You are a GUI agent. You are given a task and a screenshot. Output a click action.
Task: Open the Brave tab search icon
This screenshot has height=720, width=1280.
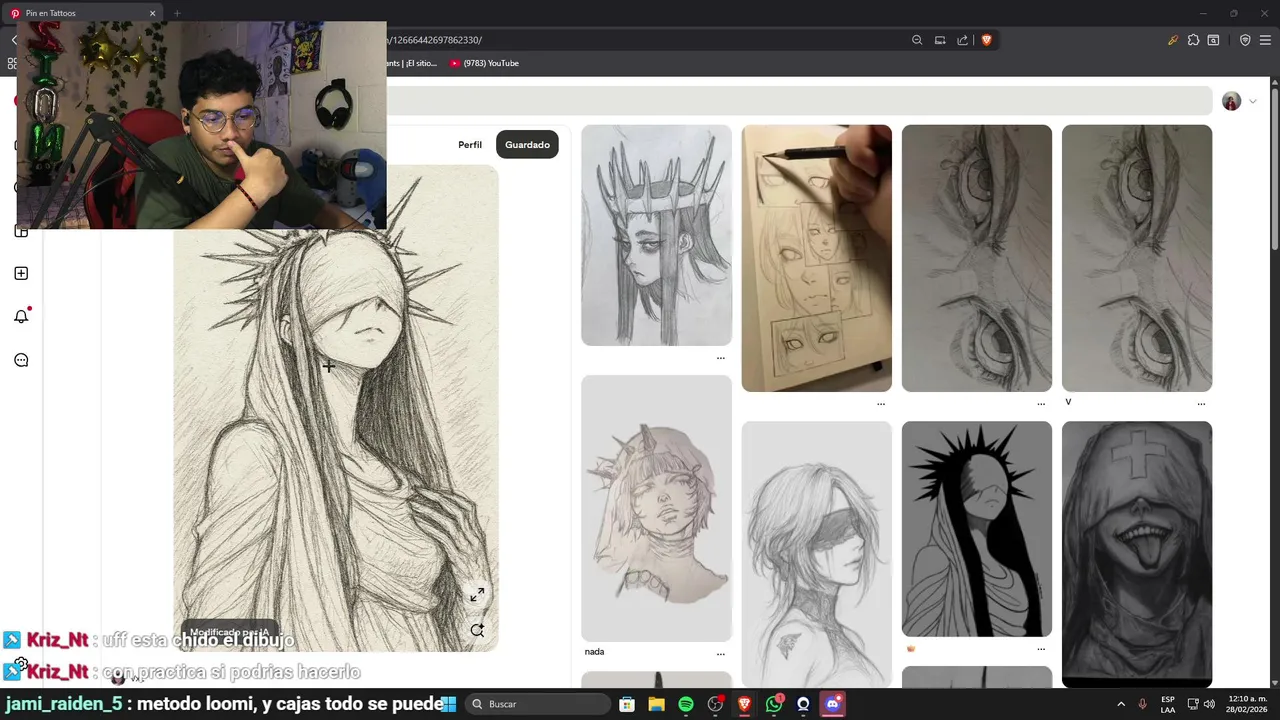1213,40
